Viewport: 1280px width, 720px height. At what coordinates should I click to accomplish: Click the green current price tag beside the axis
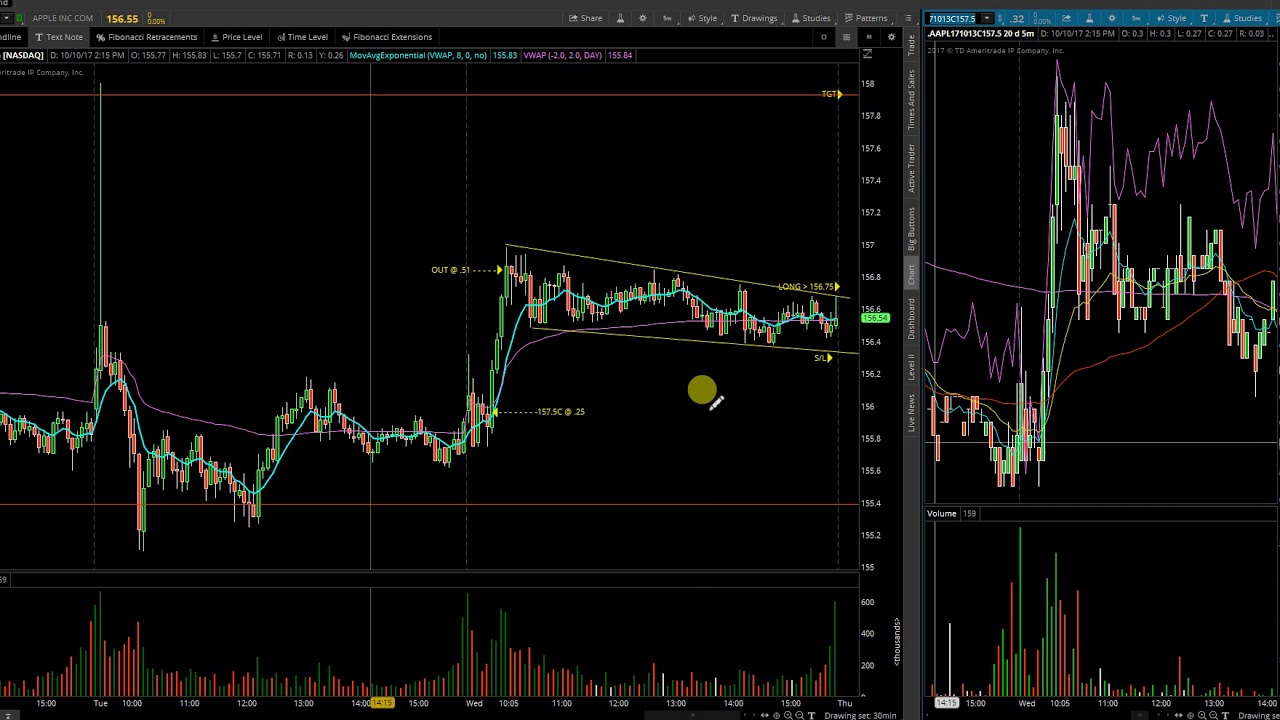pyautogui.click(x=875, y=318)
